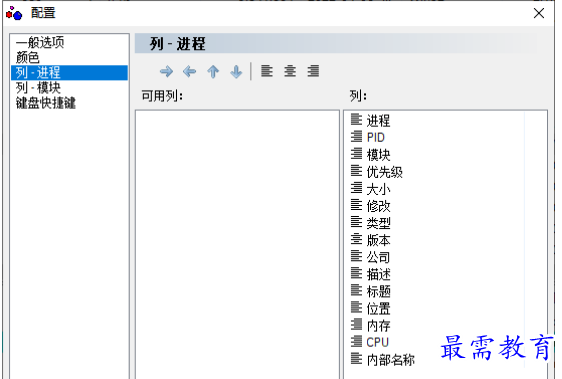562x379 pixels.
Task: Click the alignment icon beside 公司
Action: (356, 256)
